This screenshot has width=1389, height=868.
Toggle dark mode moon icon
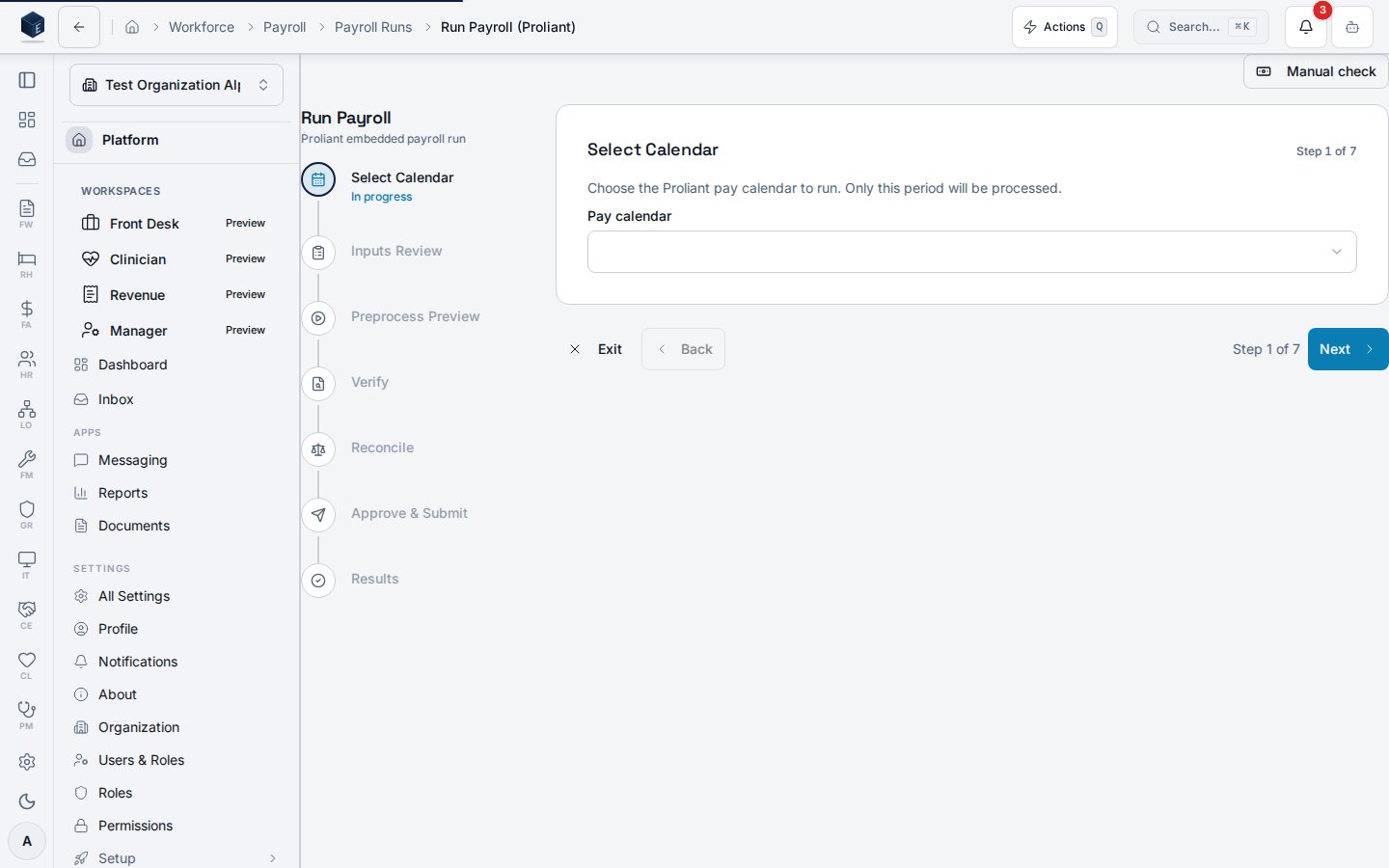coord(27,801)
